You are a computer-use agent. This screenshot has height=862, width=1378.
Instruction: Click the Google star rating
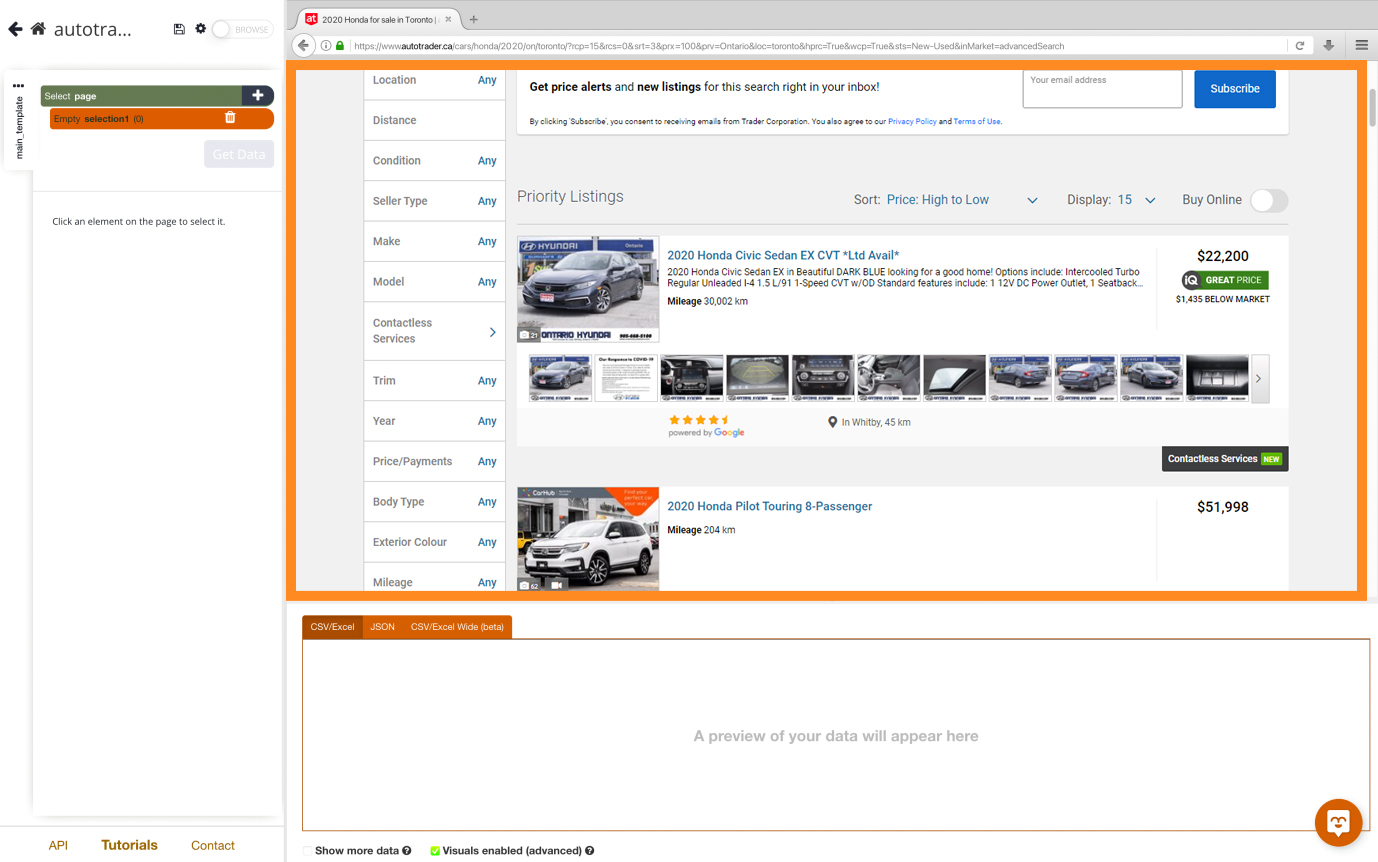click(x=700, y=420)
